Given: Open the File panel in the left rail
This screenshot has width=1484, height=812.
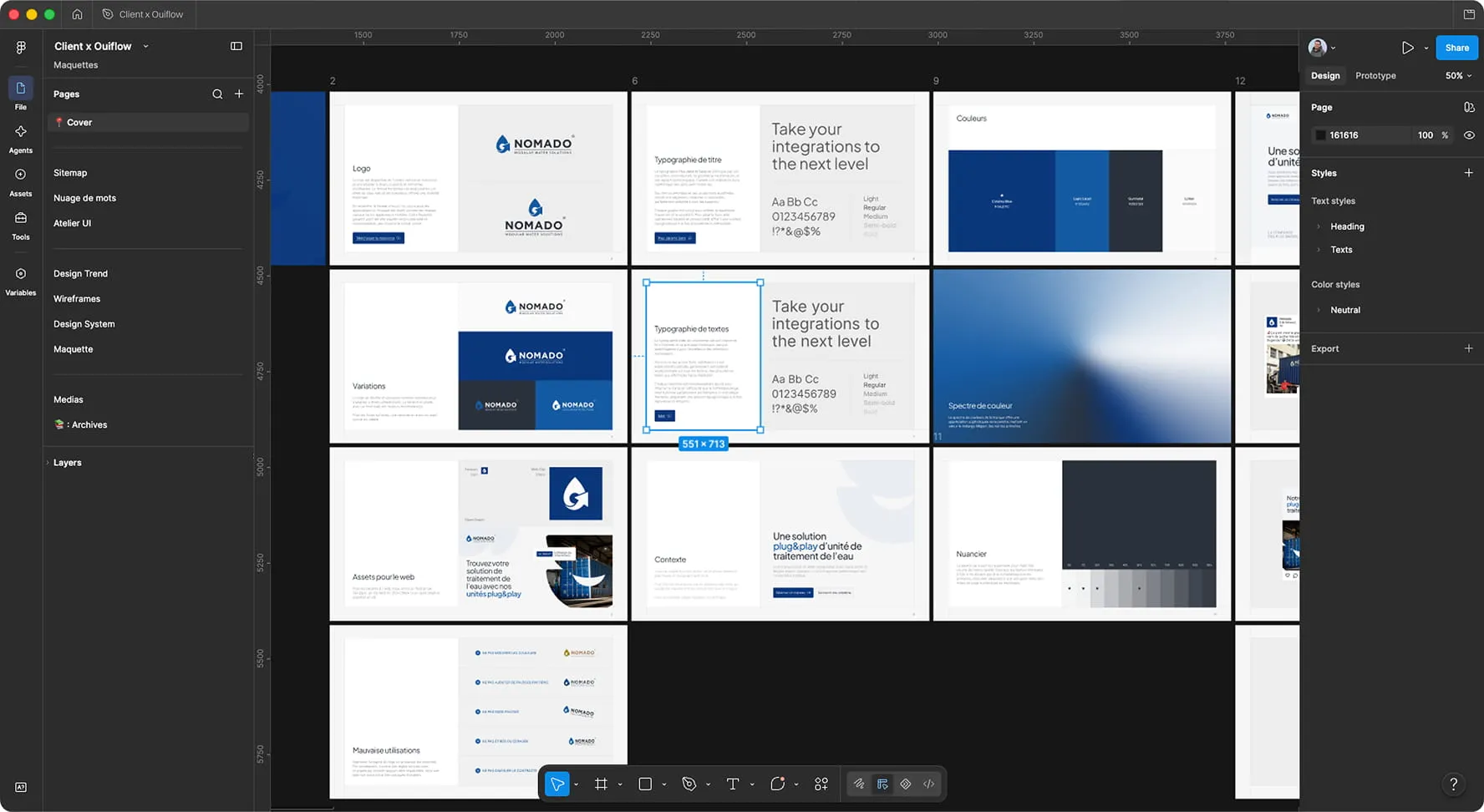Looking at the screenshot, I should click(21, 94).
